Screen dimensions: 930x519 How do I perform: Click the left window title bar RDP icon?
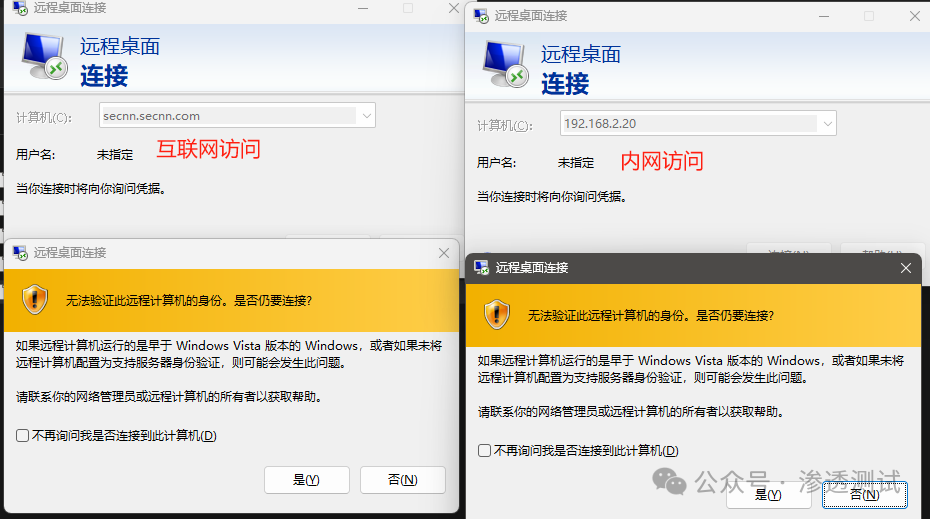pyautogui.click(x=20, y=8)
